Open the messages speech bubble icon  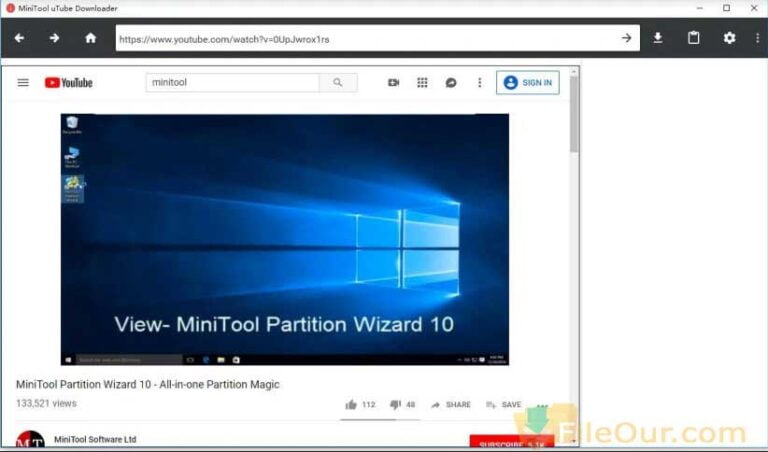pos(451,83)
